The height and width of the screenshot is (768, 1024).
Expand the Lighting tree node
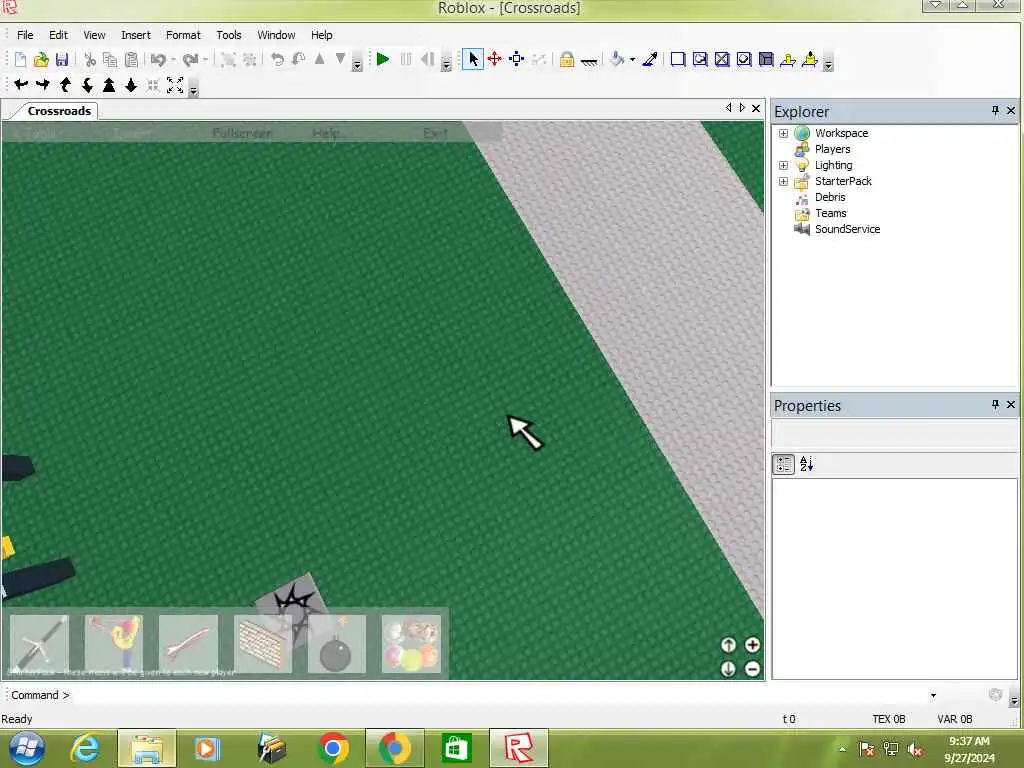783,165
